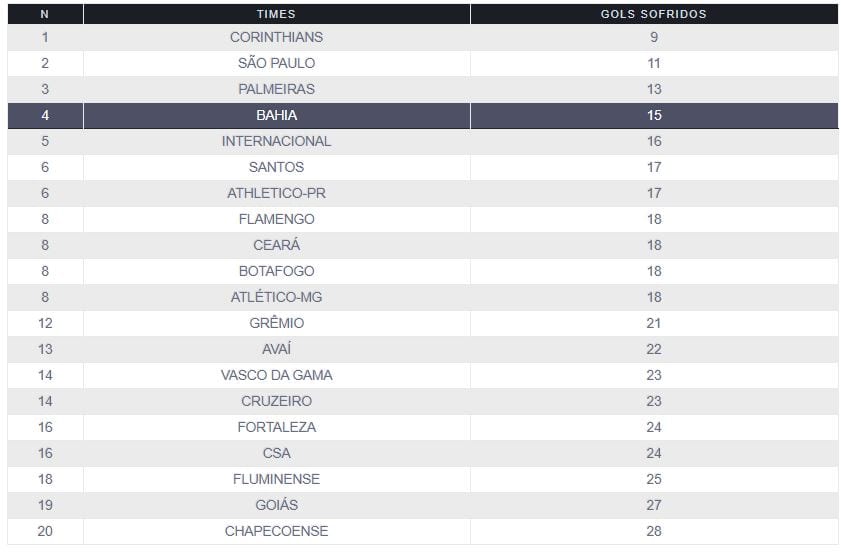The width and height of the screenshot is (841, 556).
Task: Open the FLAMENGO team entry
Action: click(276, 219)
